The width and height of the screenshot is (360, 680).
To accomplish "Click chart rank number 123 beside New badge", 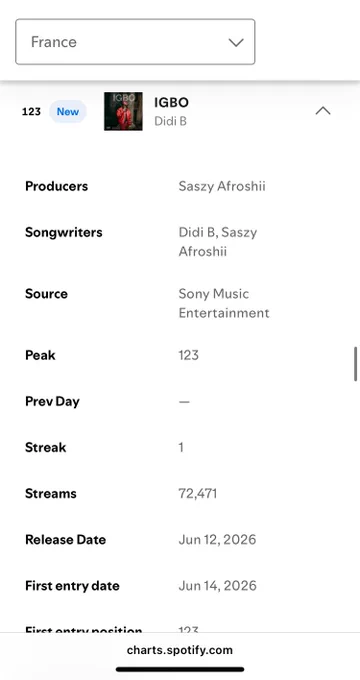I will tap(31, 111).
